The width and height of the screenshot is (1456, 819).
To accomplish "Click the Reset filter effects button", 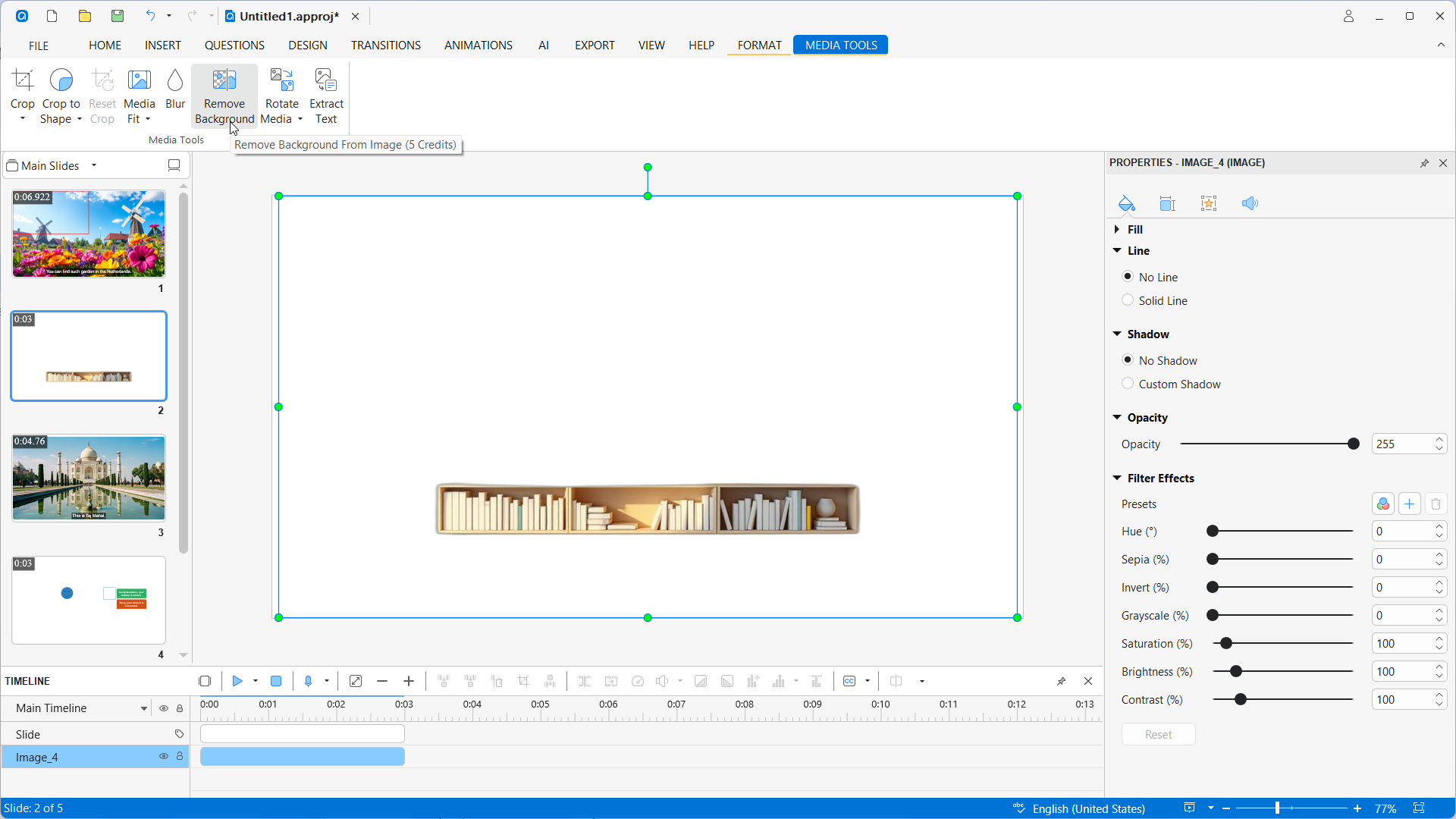I will point(1158,734).
